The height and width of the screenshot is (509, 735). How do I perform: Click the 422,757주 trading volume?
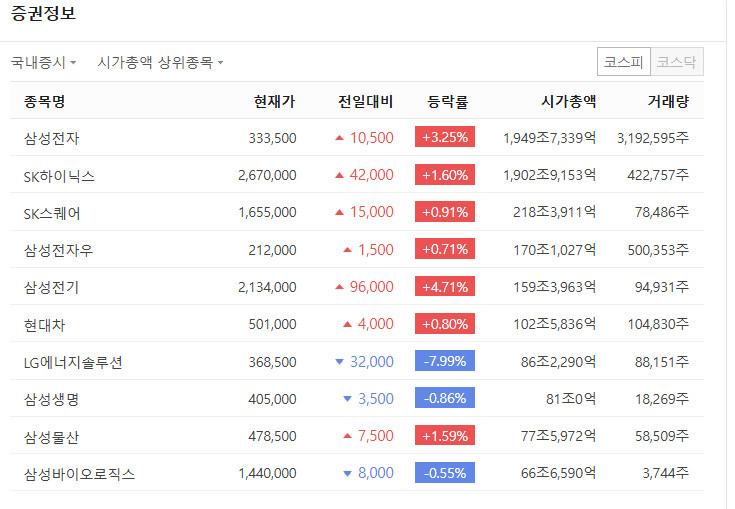(658, 175)
